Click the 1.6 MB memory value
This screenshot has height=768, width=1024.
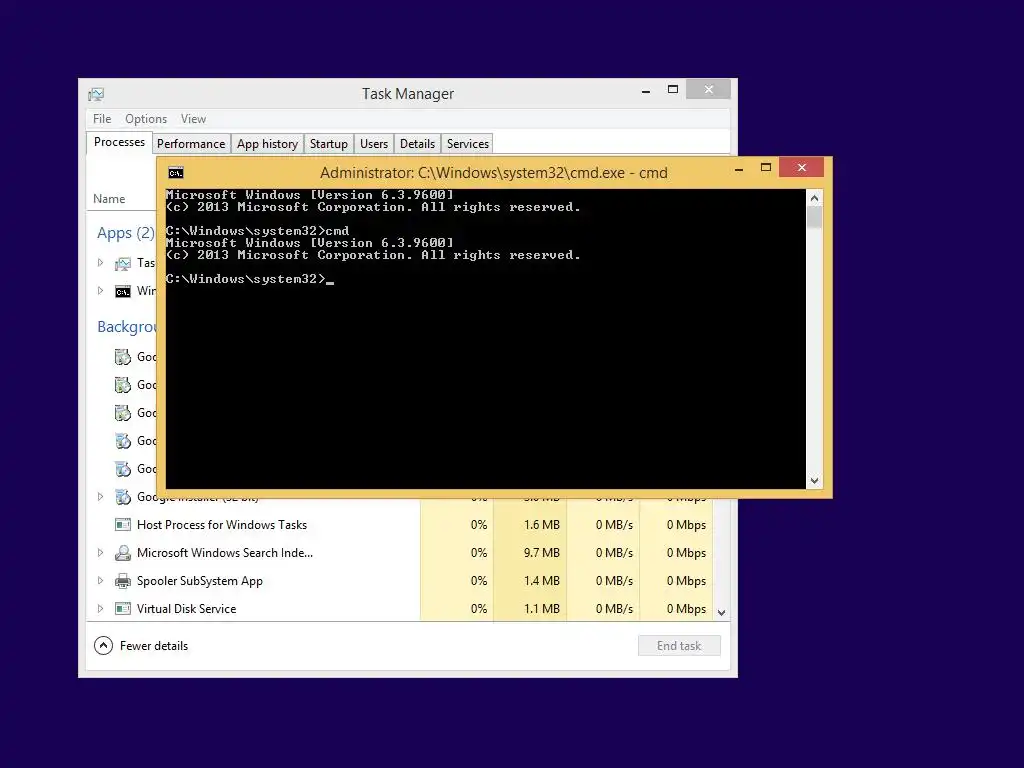point(541,525)
